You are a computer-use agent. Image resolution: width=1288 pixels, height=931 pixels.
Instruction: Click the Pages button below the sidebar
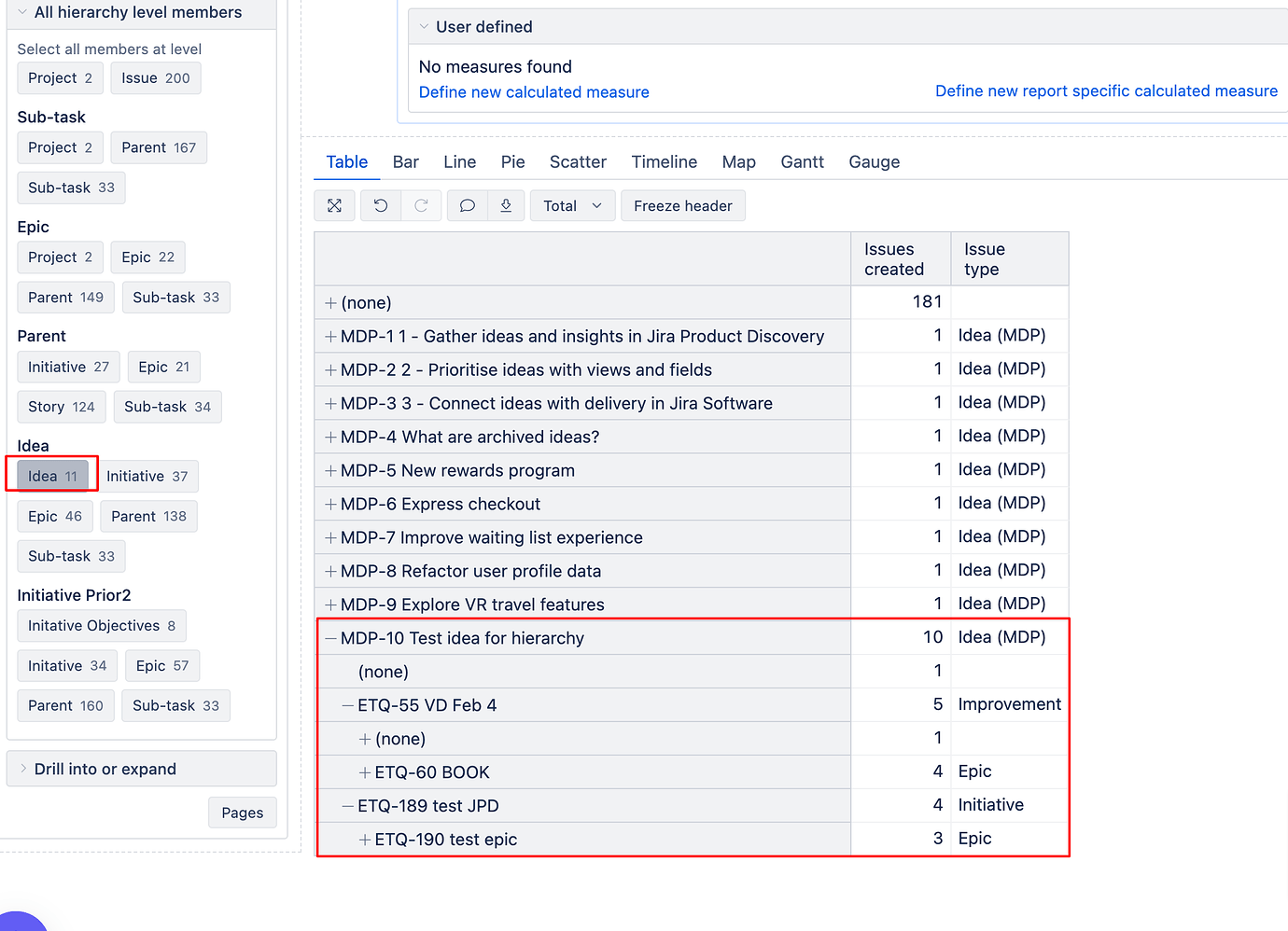[242, 813]
